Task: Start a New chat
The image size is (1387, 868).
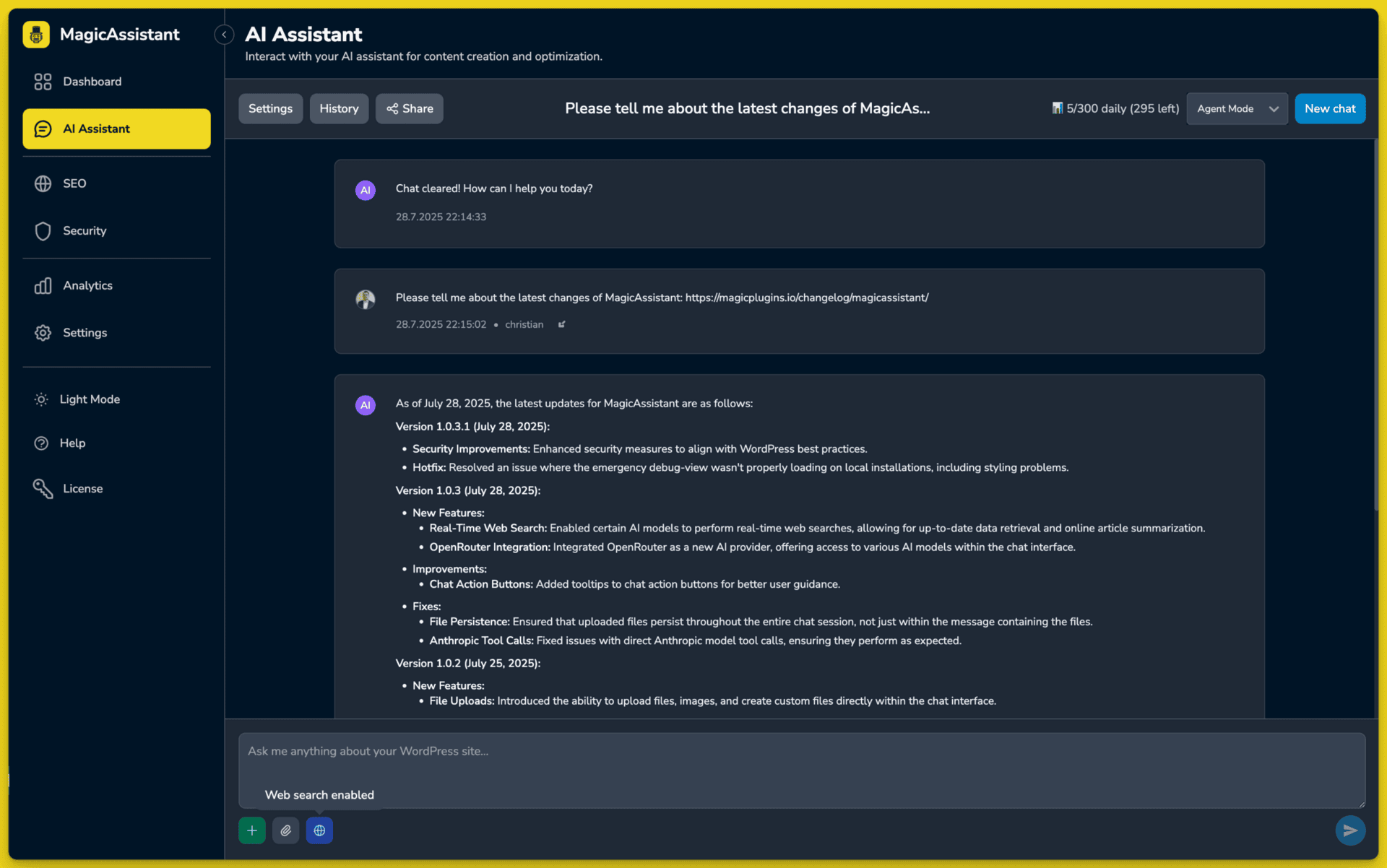Action: coord(1330,108)
